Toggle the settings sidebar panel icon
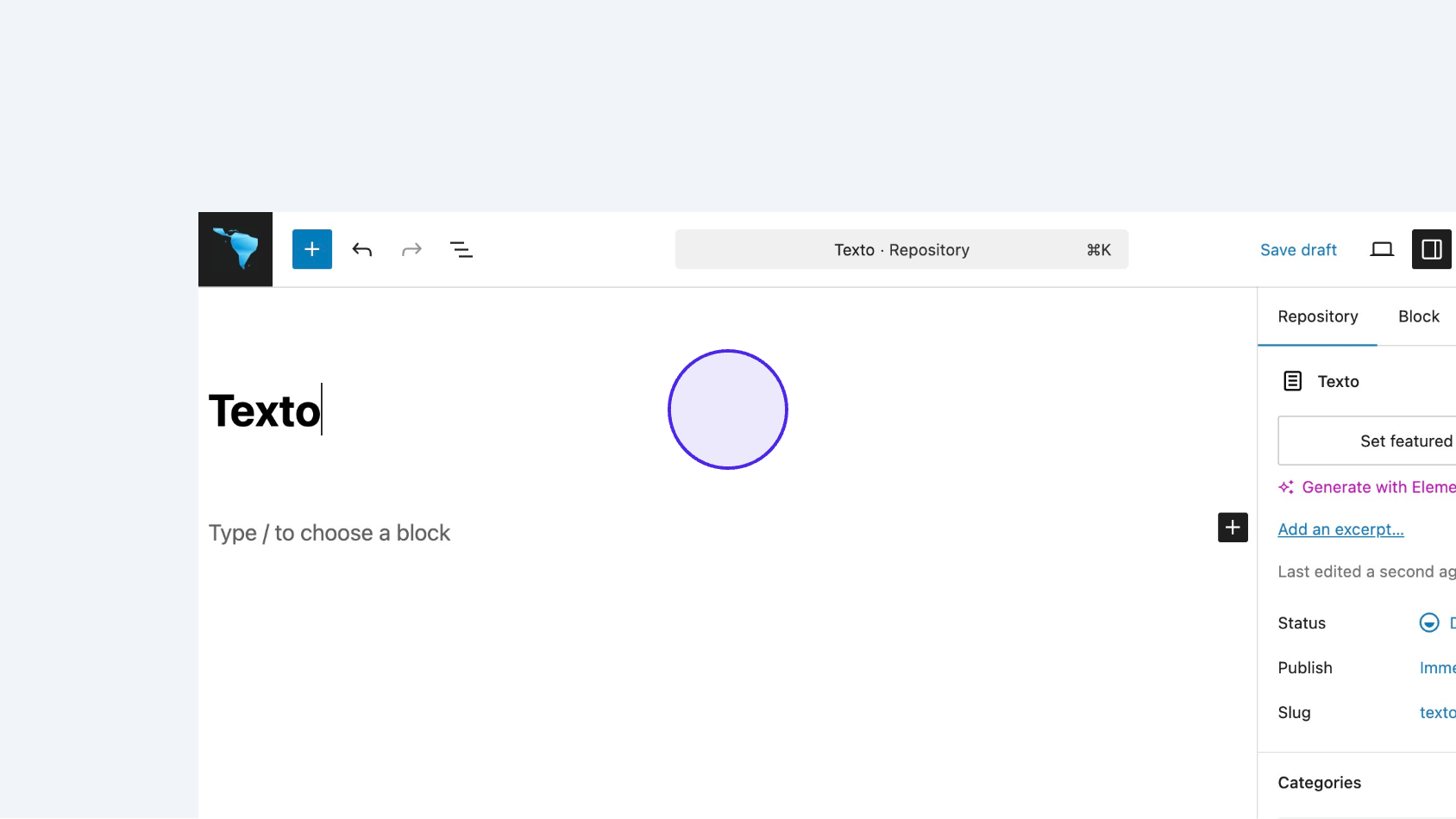The height and width of the screenshot is (819, 1456). click(x=1431, y=250)
